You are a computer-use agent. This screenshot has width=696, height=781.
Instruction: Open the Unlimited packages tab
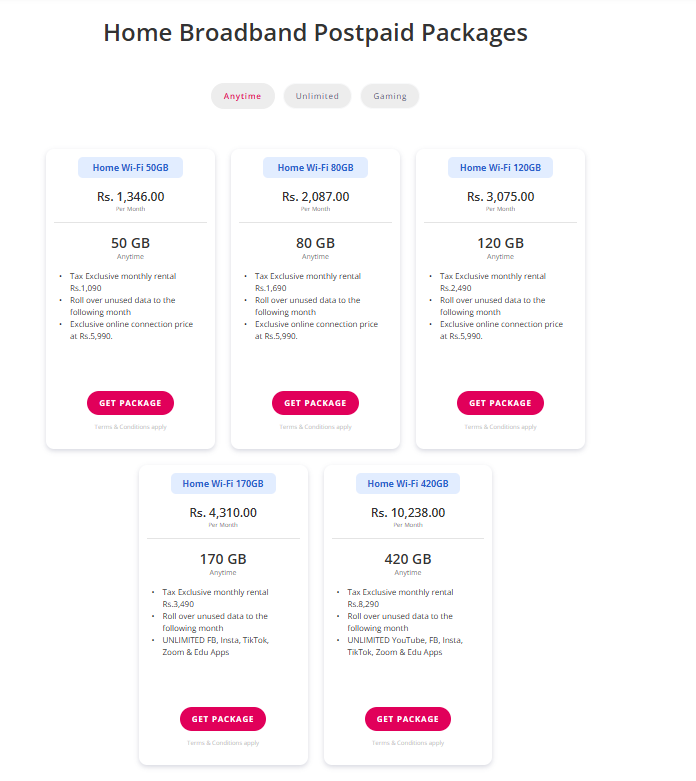[x=317, y=96]
